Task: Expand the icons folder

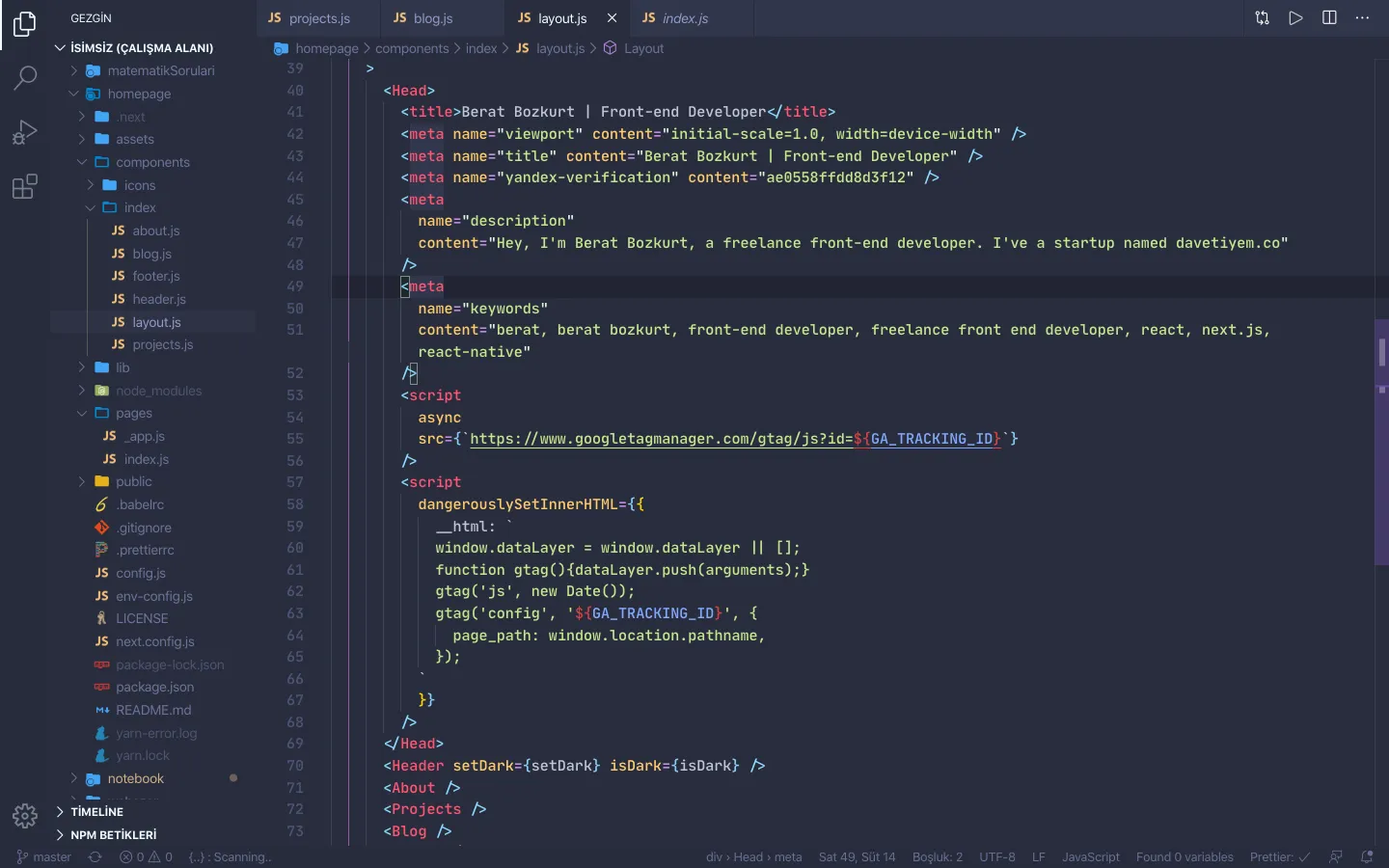Action: click(152, 185)
